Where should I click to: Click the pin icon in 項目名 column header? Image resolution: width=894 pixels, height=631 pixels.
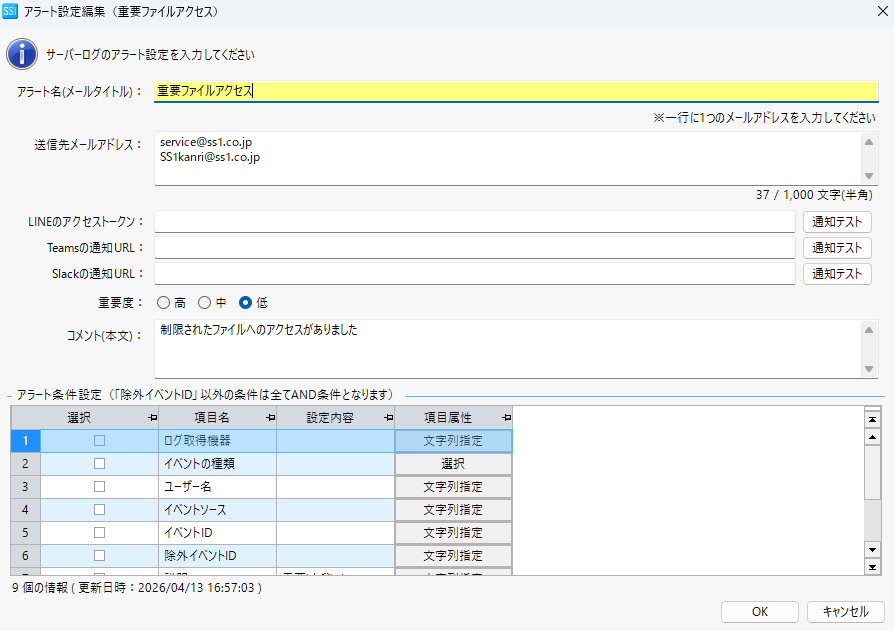click(x=270, y=417)
